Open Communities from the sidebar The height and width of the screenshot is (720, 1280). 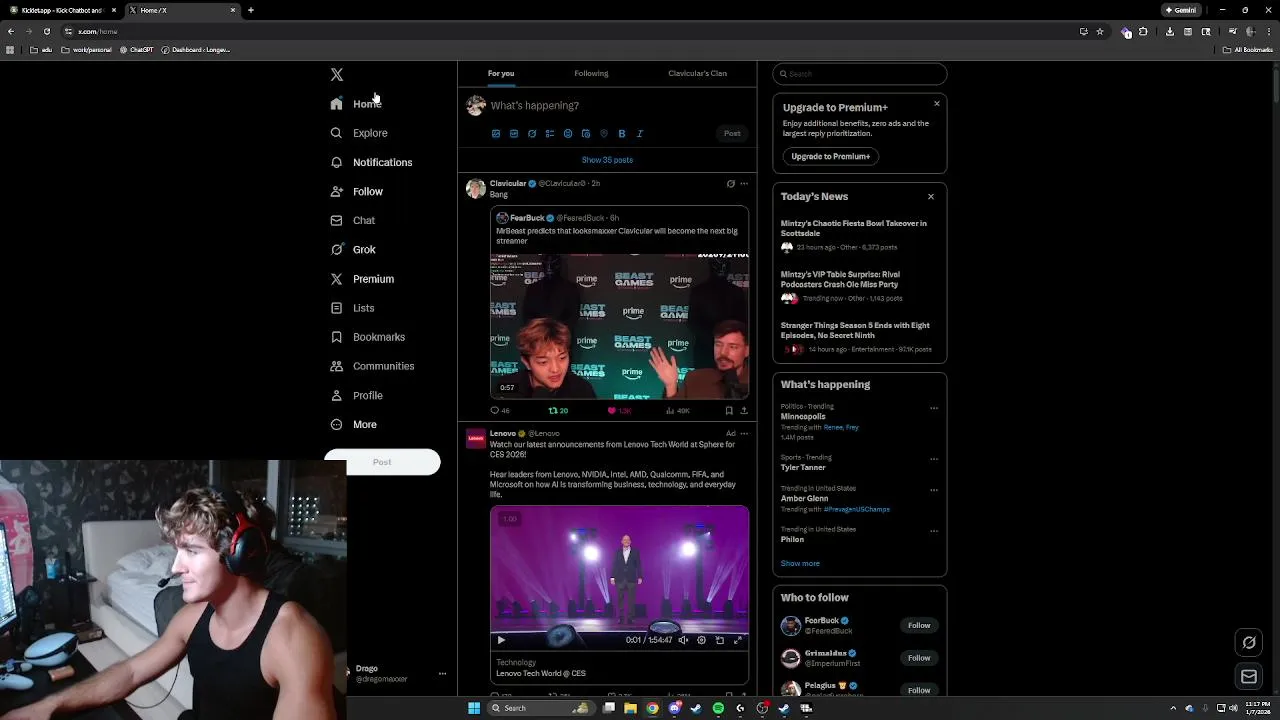click(x=372, y=366)
